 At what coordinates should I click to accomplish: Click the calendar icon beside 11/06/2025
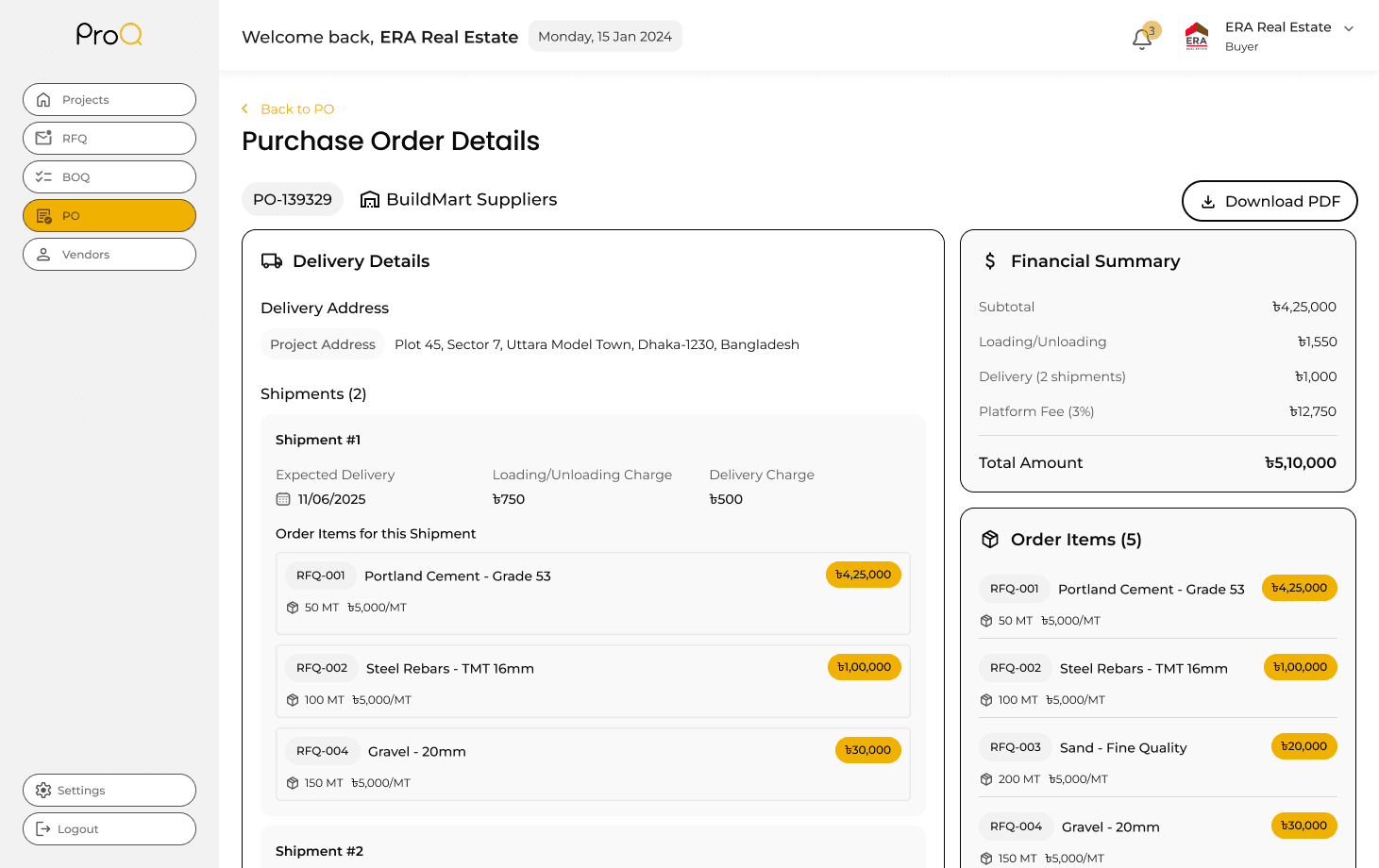283,499
